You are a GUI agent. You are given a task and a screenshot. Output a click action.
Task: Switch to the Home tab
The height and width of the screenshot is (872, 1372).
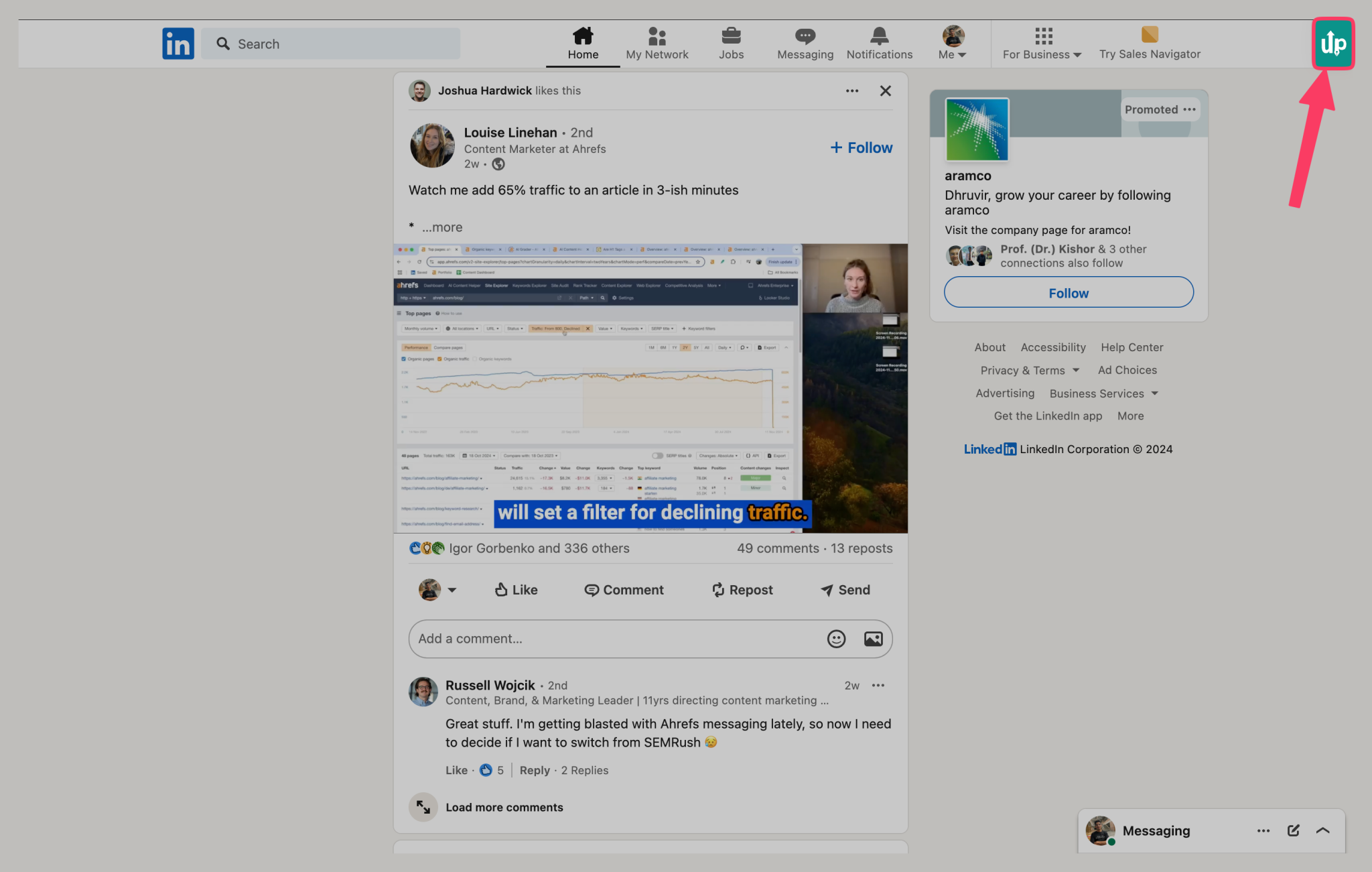[581, 43]
